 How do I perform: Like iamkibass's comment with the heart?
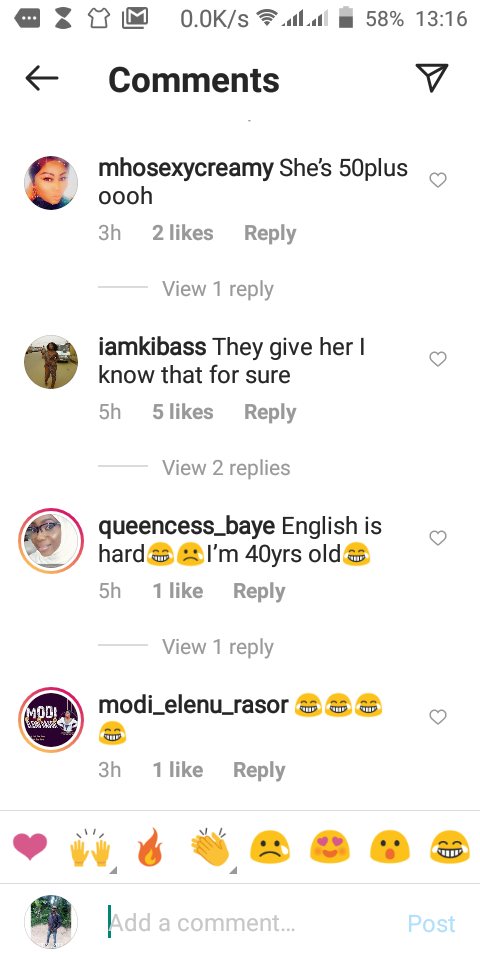pyautogui.click(x=438, y=359)
